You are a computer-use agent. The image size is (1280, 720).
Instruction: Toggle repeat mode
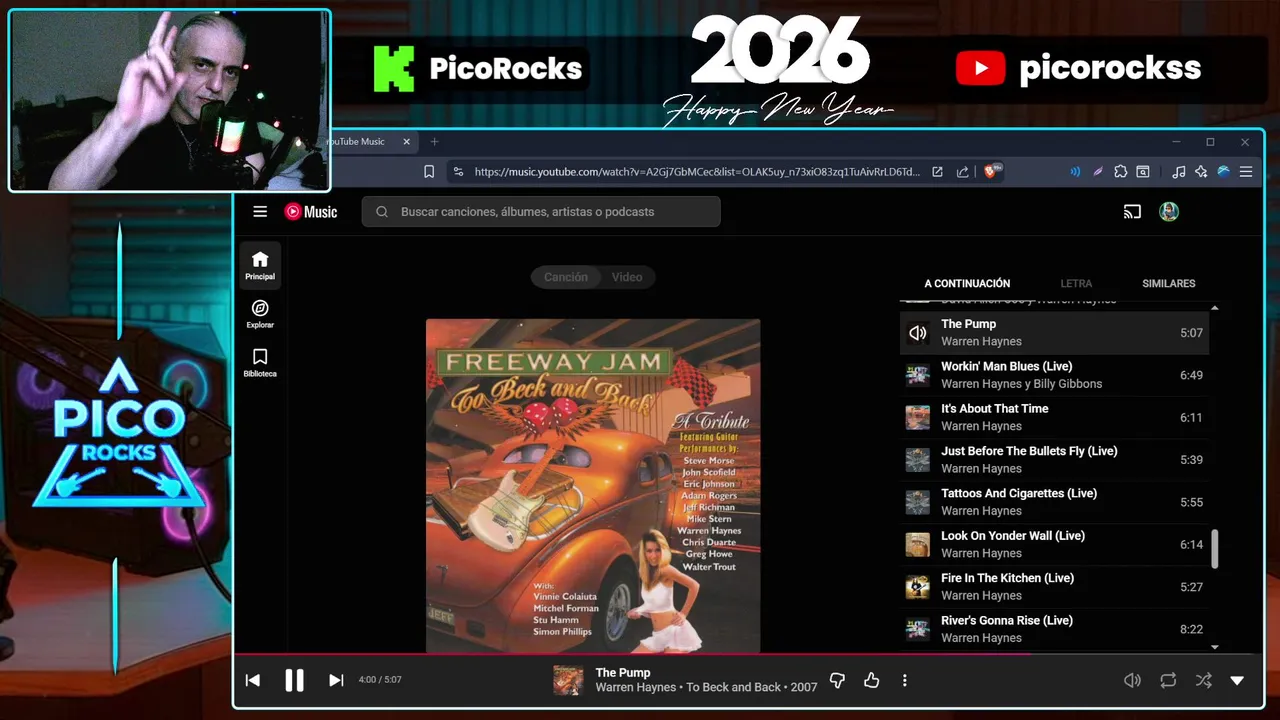pyautogui.click(x=1168, y=680)
